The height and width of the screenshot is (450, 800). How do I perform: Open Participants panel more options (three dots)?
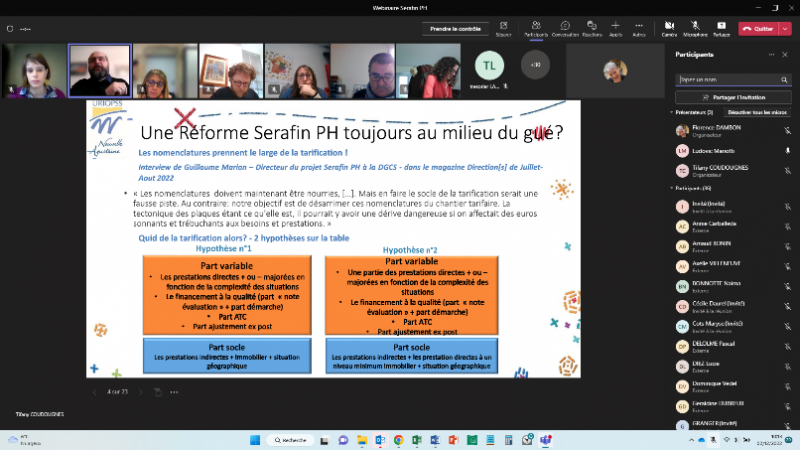point(771,55)
